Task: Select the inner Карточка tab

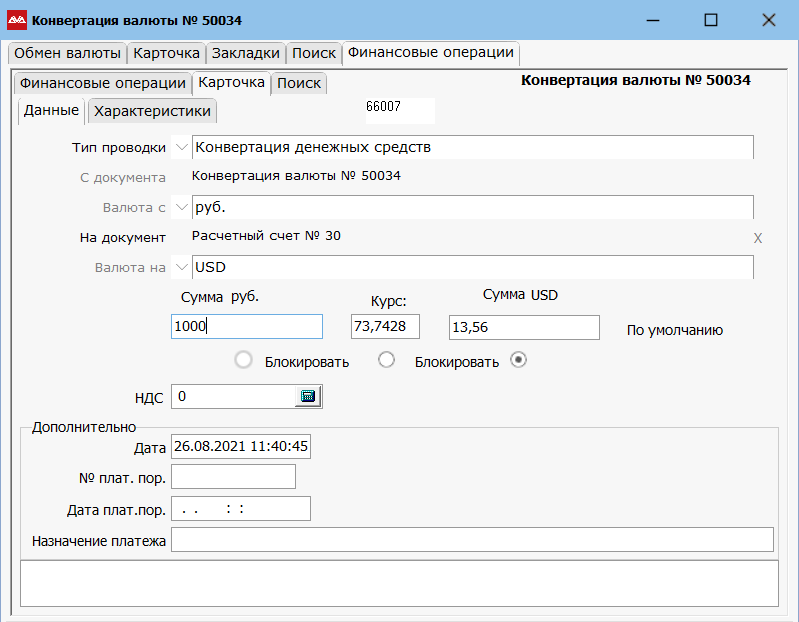Action: point(231,83)
